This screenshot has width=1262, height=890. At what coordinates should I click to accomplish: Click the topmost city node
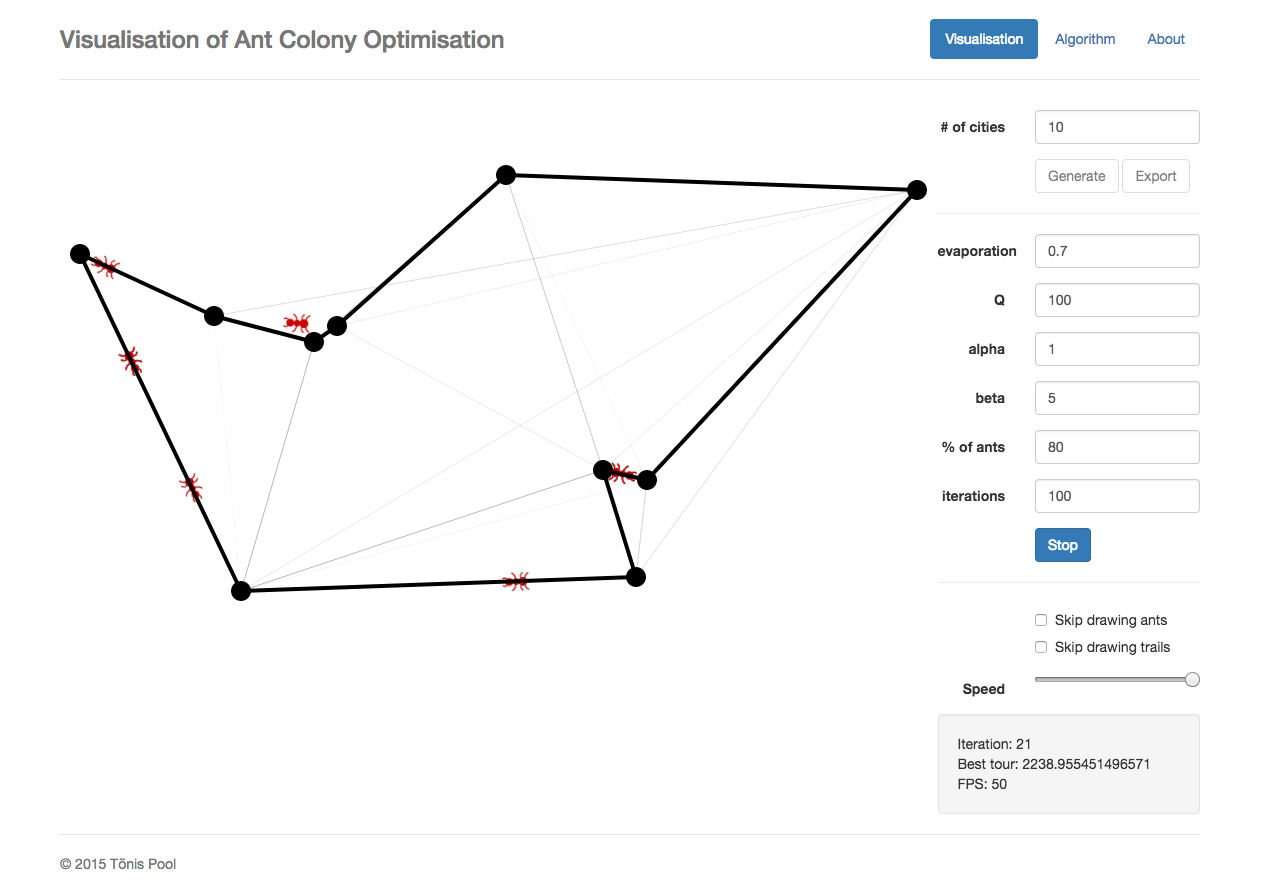(505, 175)
